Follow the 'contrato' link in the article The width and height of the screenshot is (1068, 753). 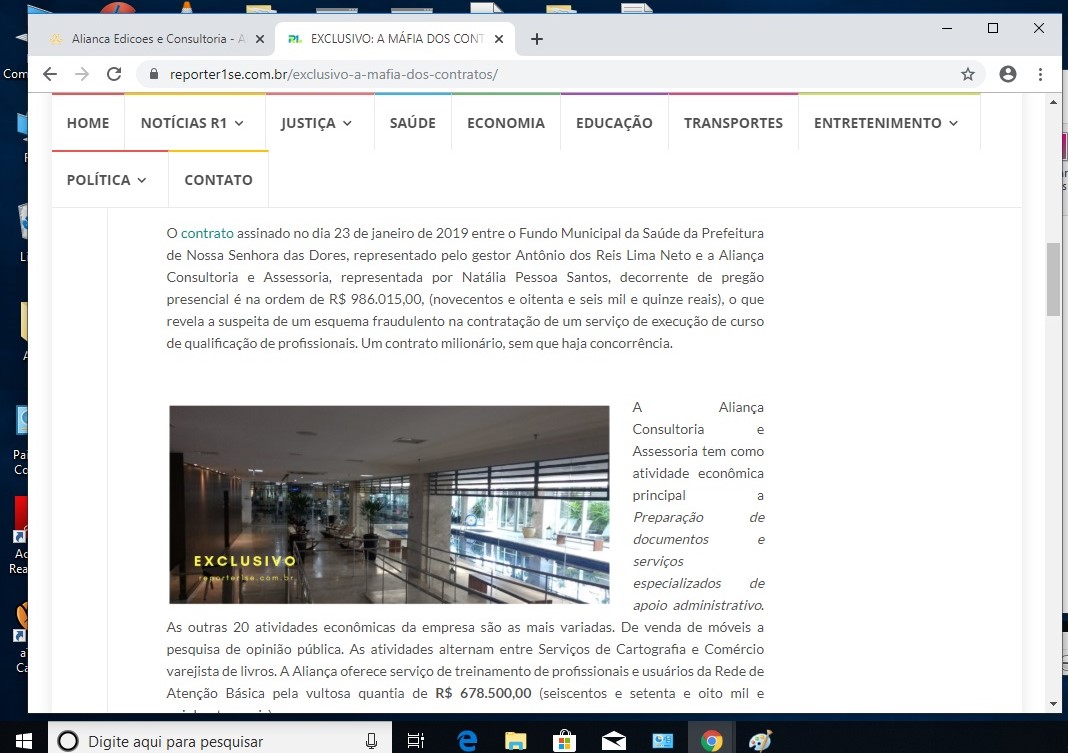207,233
